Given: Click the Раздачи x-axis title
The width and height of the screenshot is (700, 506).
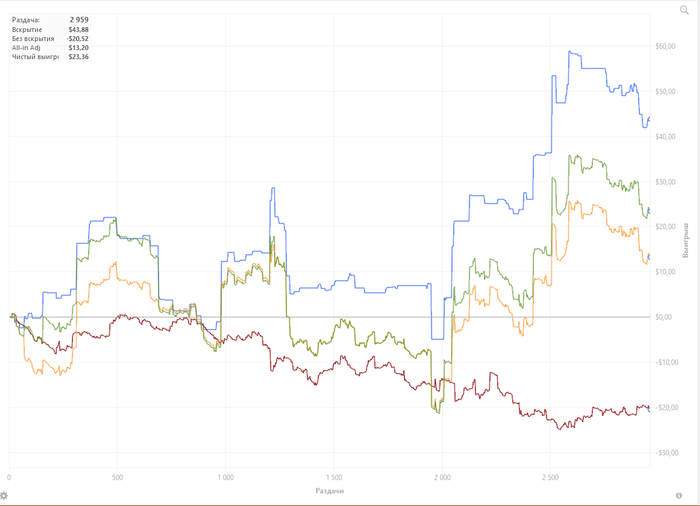Looking at the screenshot, I should pos(330,491).
